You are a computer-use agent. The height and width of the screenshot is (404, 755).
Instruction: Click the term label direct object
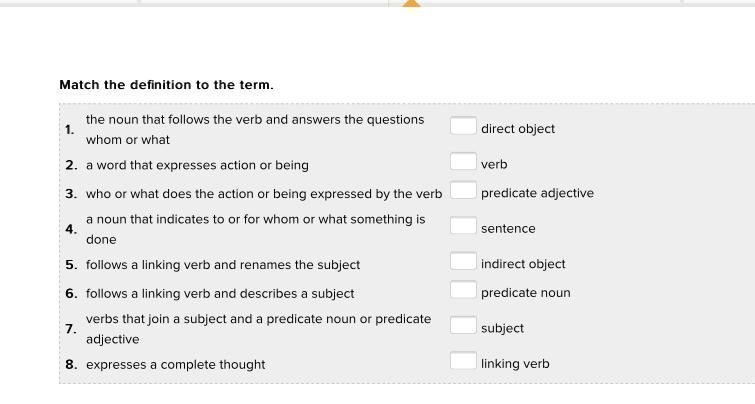point(518,129)
